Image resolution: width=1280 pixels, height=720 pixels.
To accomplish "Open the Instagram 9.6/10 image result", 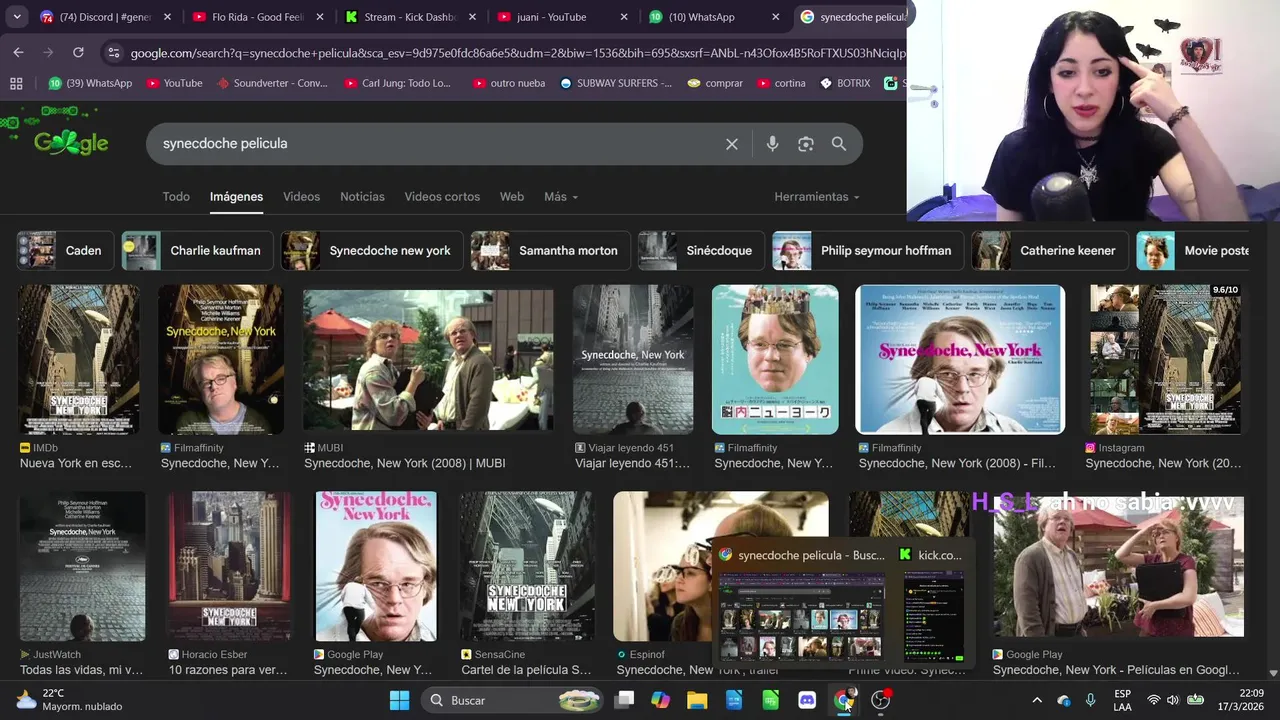I will pos(1165,359).
